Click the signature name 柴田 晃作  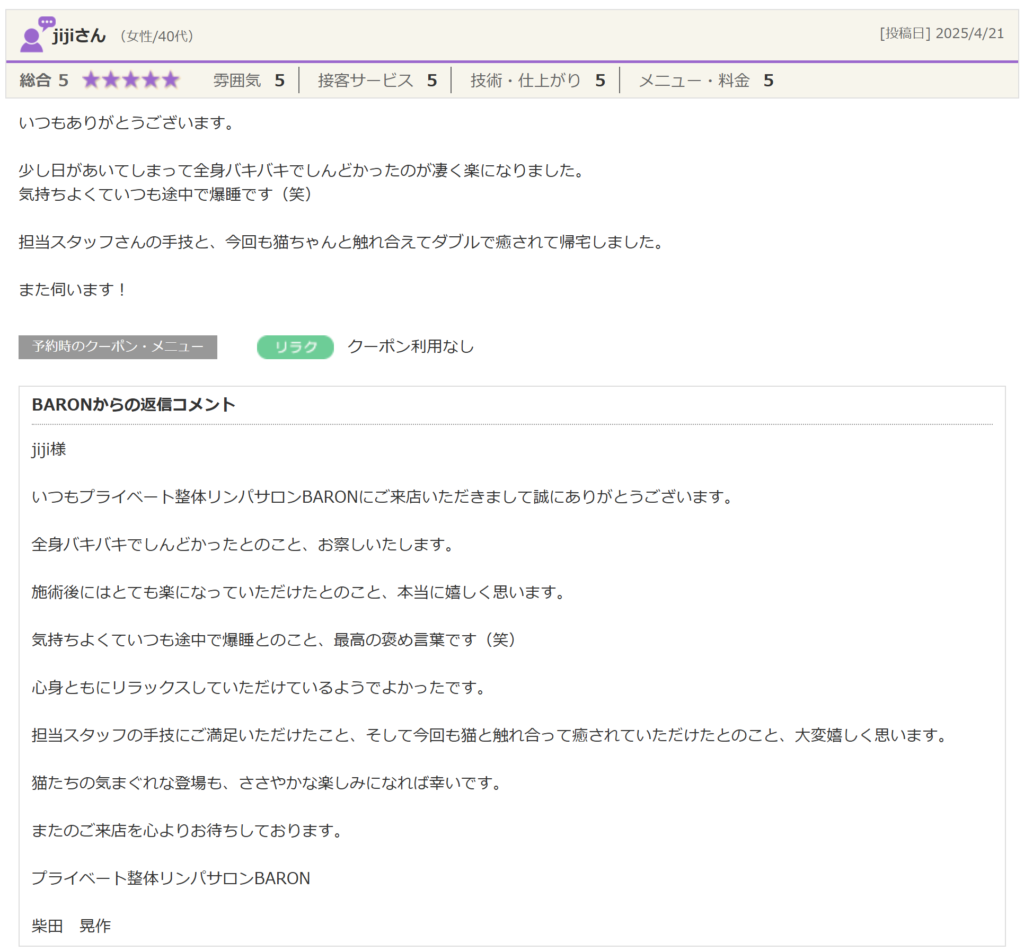71,926
